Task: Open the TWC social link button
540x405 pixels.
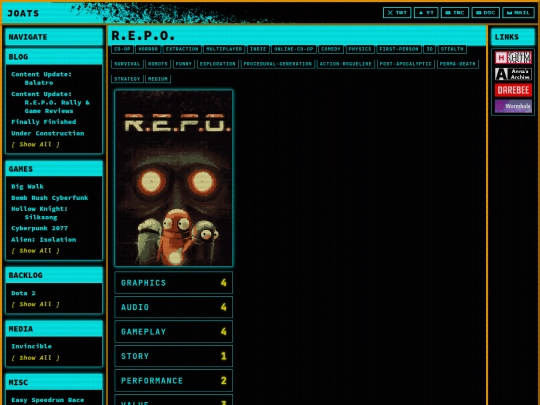Action: pyautogui.click(x=455, y=13)
